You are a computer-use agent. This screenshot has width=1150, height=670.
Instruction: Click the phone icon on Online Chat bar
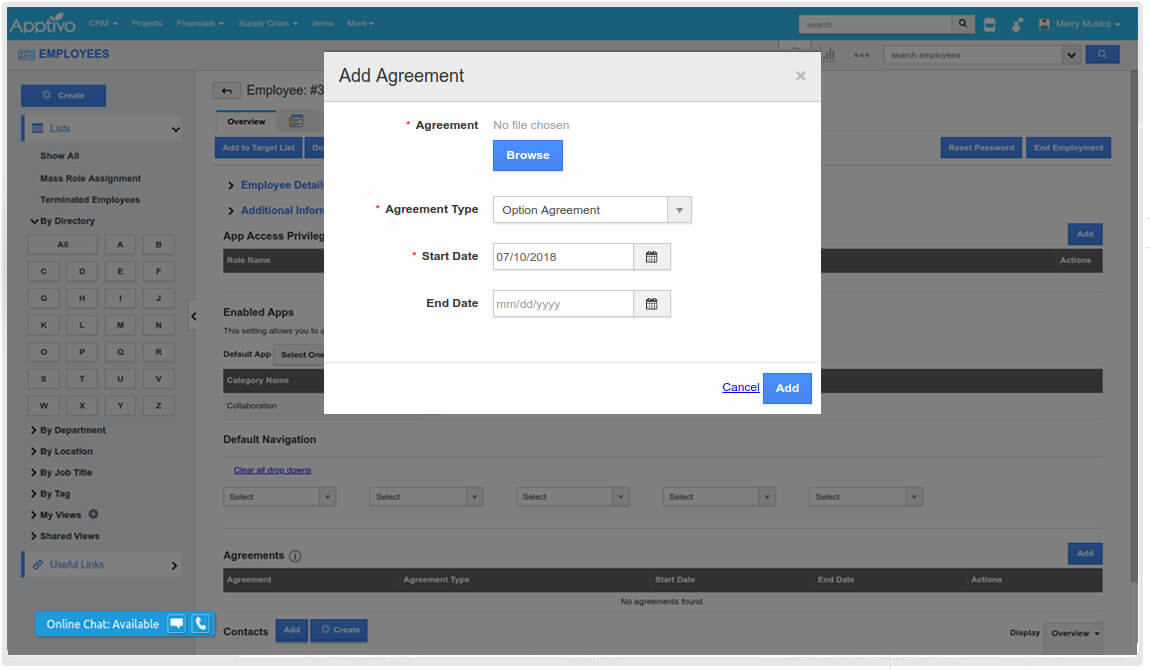point(200,623)
